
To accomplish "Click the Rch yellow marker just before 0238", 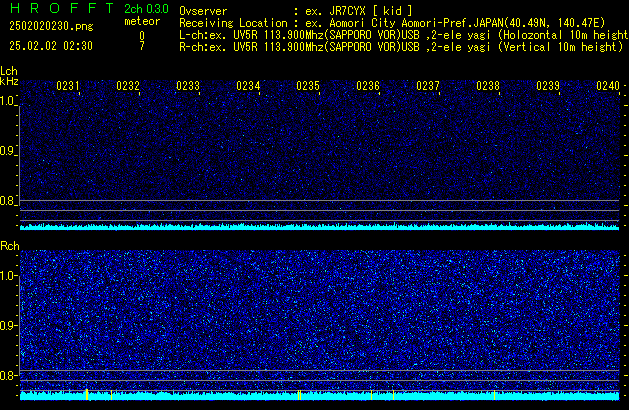I will point(495,395).
